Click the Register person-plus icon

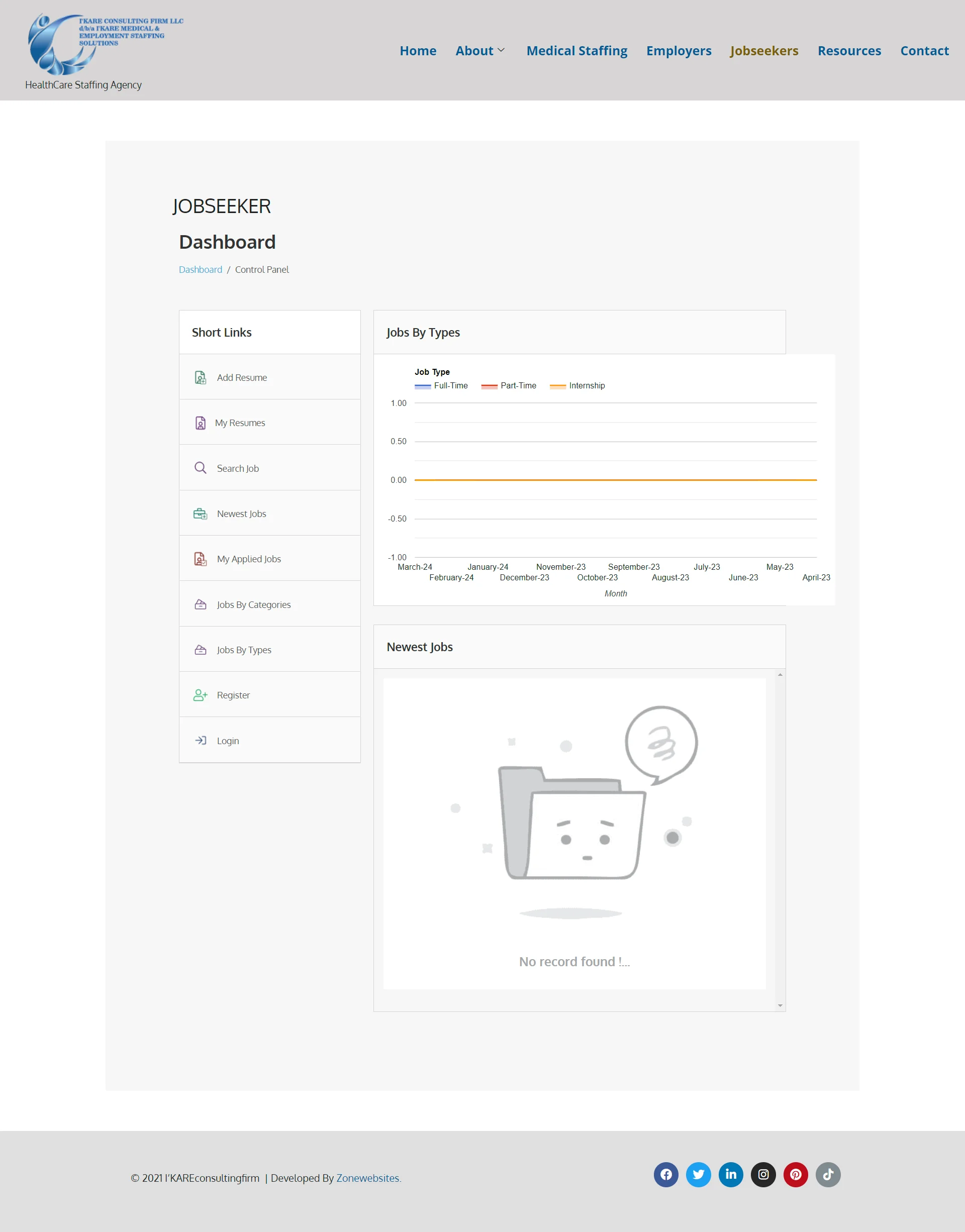pyautogui.click(x=201, y=695)
